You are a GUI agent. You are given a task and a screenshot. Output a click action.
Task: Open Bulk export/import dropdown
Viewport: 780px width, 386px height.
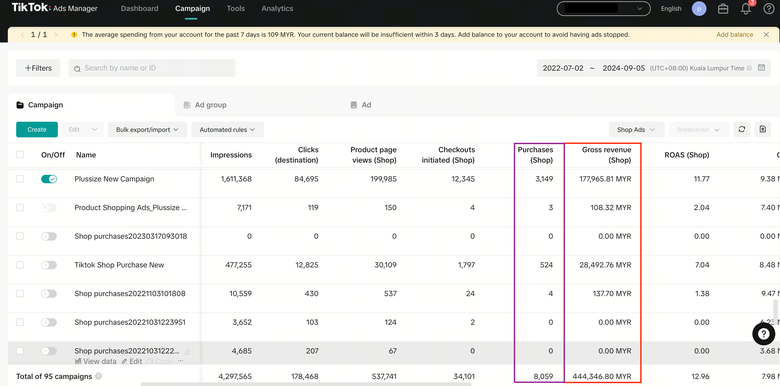(x=147, y=129)
